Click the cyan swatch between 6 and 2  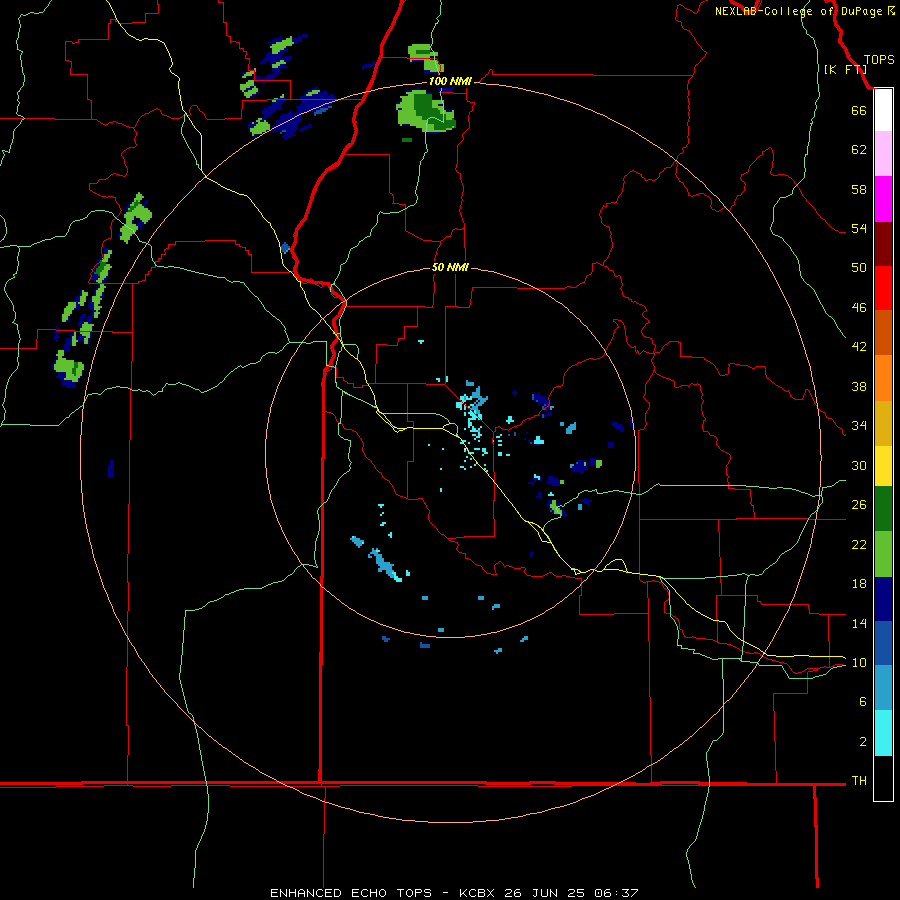pyautogui.click(x=883, y=733)
